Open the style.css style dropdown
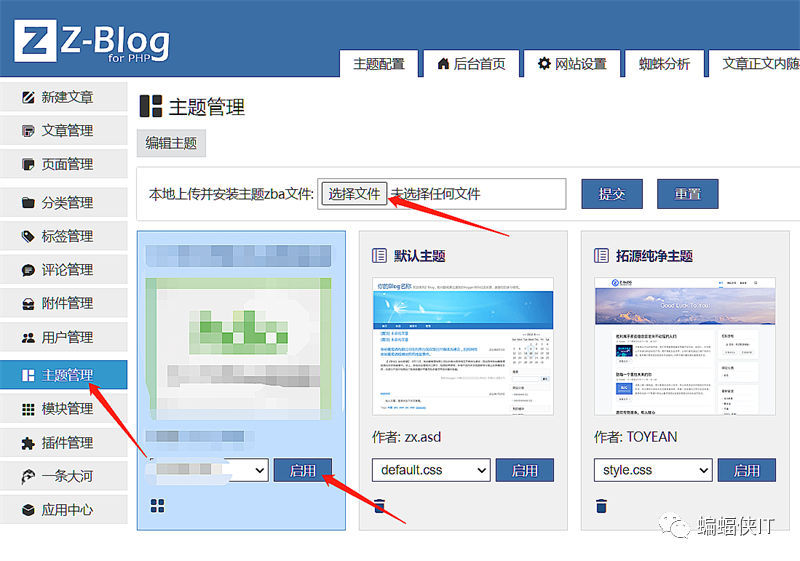 pos(653,470)
